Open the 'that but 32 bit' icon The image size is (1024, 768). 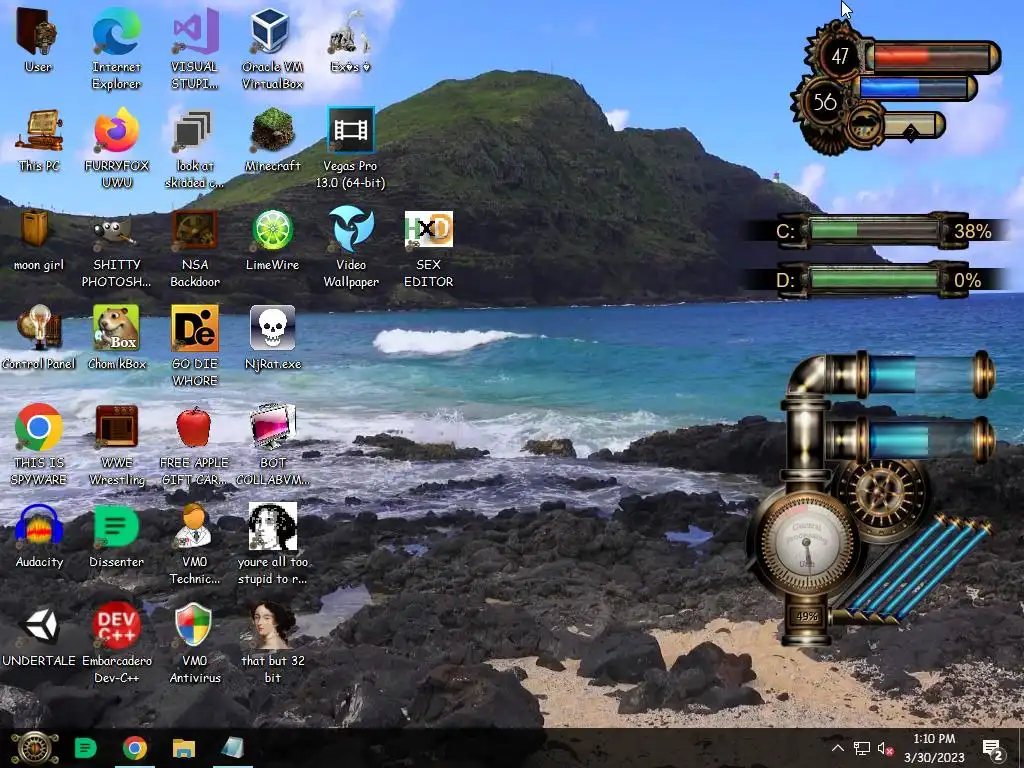coord(272,643)
